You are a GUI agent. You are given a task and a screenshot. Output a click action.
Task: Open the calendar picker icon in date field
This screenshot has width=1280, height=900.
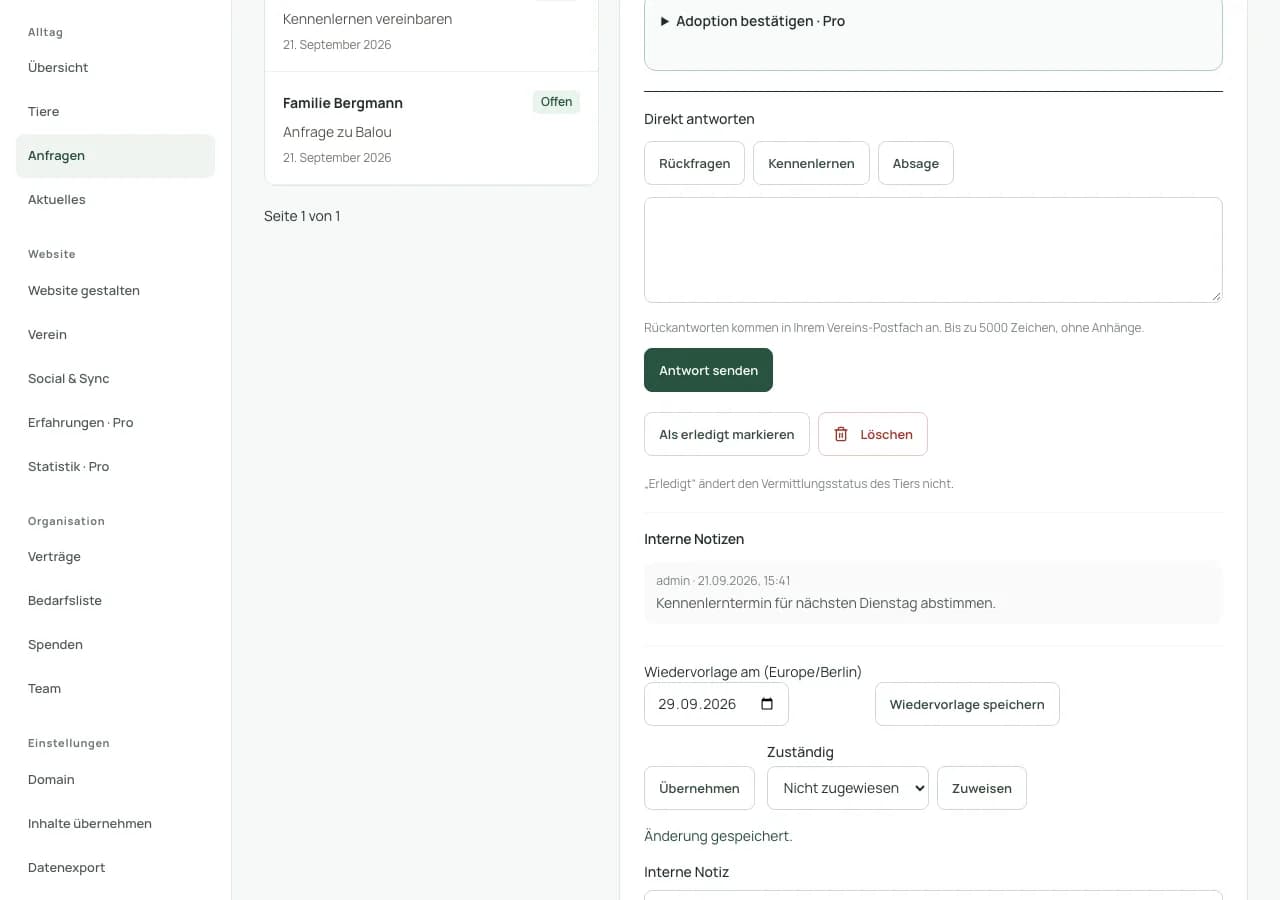[x=767, y=704]
